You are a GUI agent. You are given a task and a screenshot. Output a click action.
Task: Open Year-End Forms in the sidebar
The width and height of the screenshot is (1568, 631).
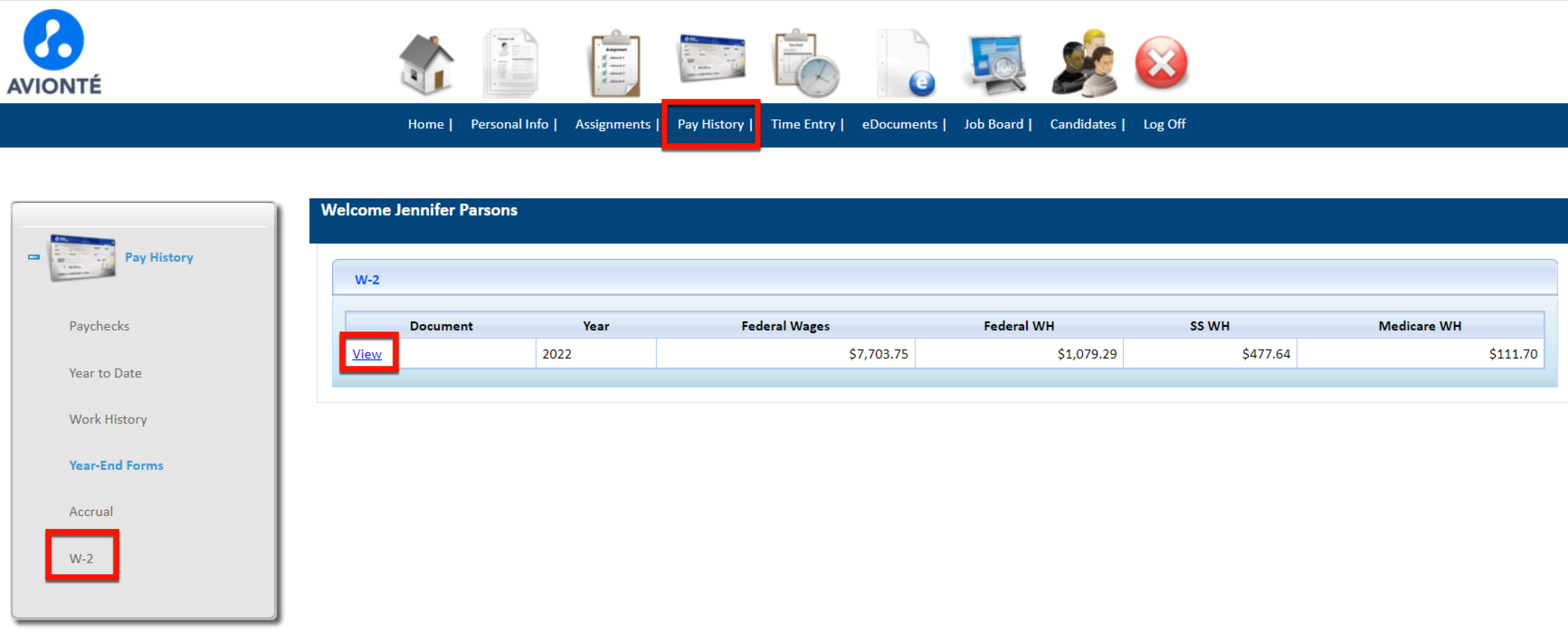116,466
